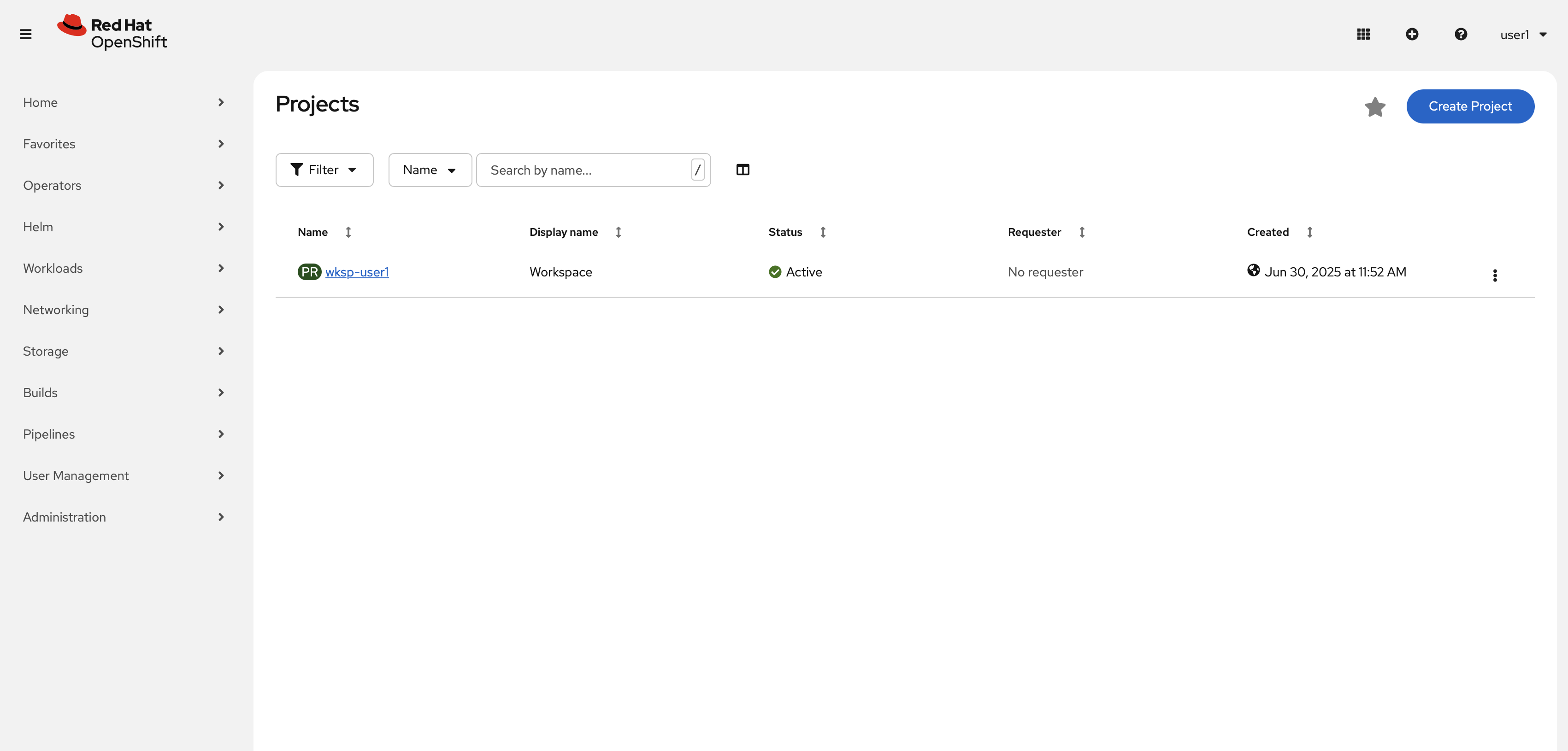This screenshot has width=1568, height=751.
Task: Open the Filter dropdown
Action: click(324, 170)
